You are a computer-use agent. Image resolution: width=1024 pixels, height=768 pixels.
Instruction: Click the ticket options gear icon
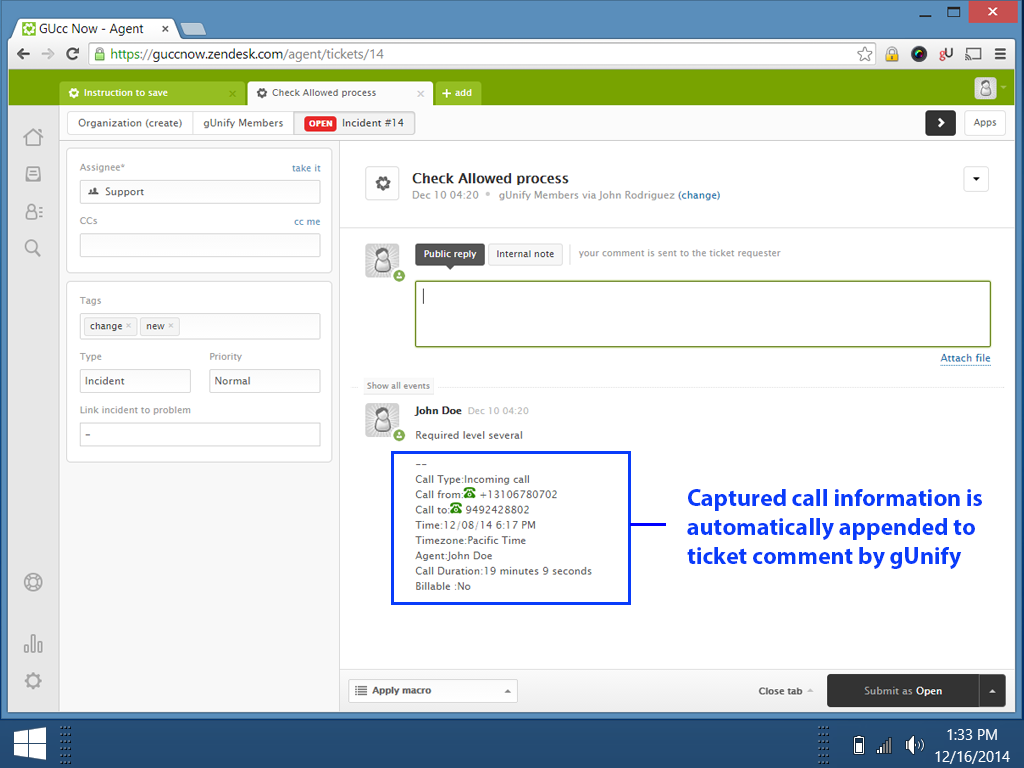click(x=382, y=184)
